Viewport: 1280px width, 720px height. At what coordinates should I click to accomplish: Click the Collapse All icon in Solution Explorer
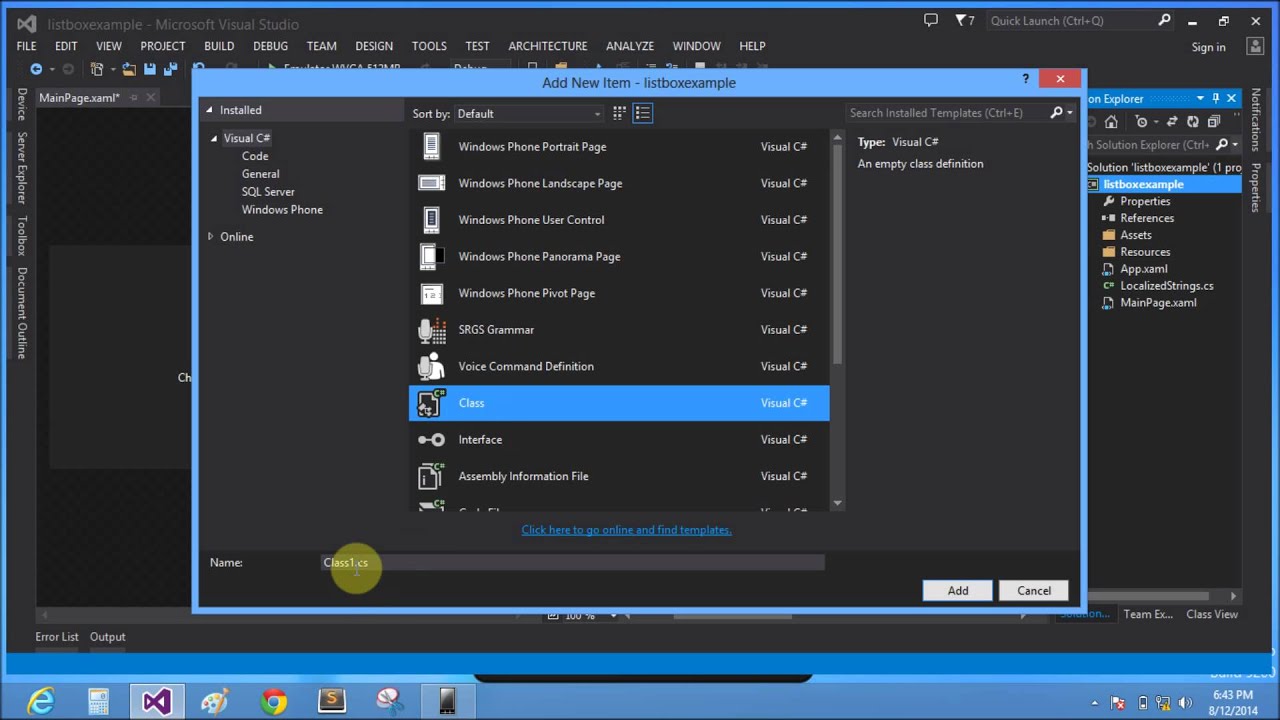[1214, 122]
